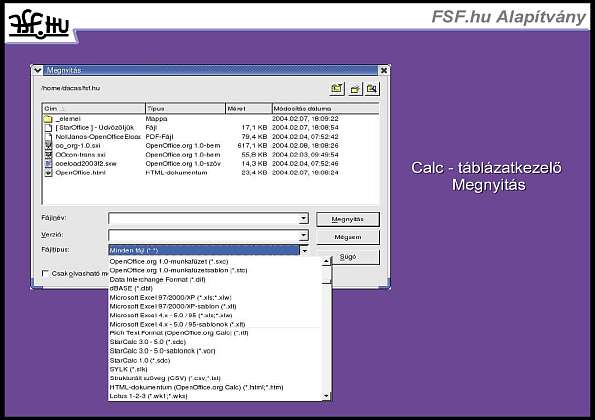Select the file name OpenOffice.html
This screenshot has width=595, height=420.
pos(80,173)
